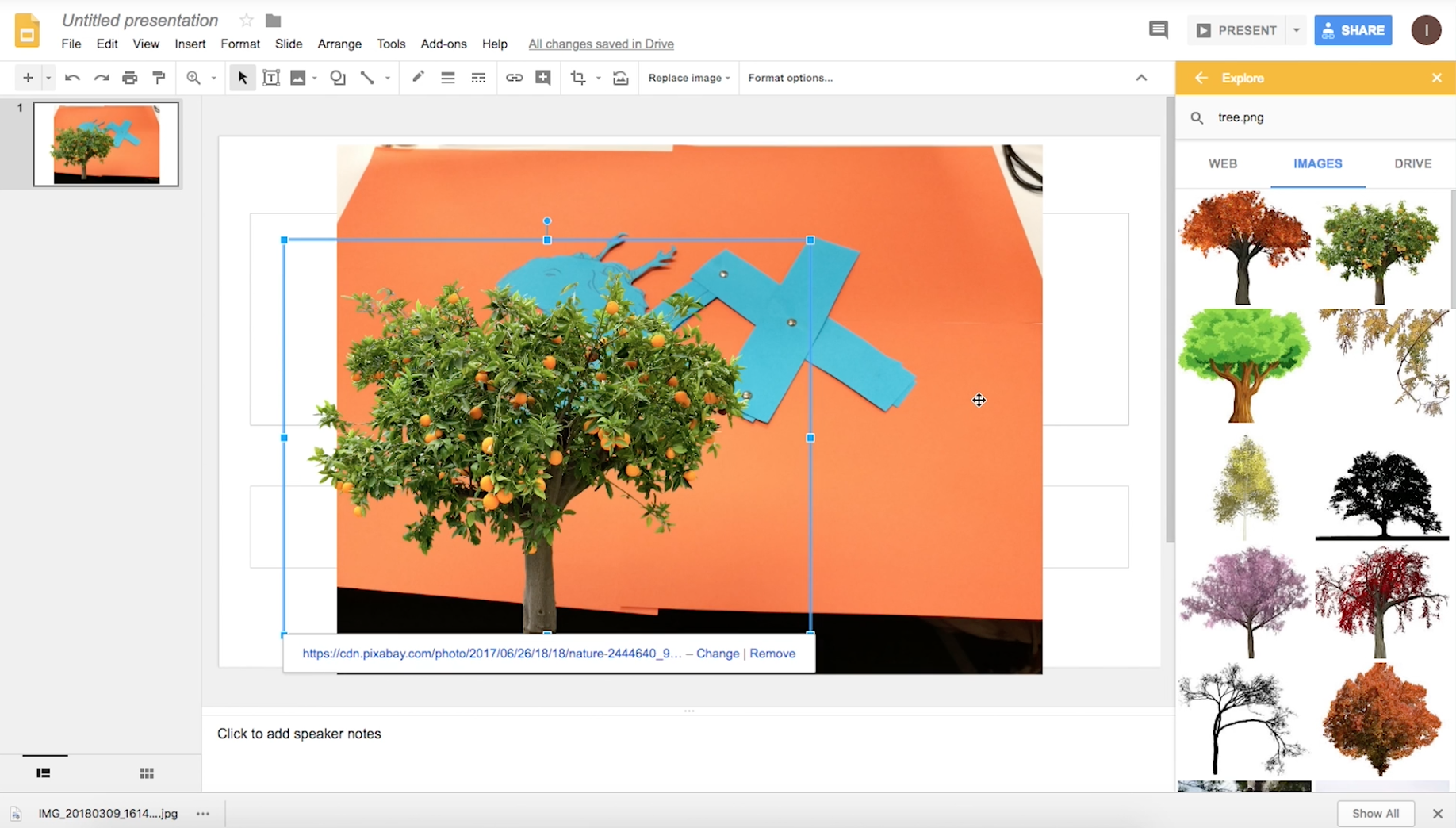
Task: Click the crop image icon
Action: pyautogui.click(x=578, y=78)
